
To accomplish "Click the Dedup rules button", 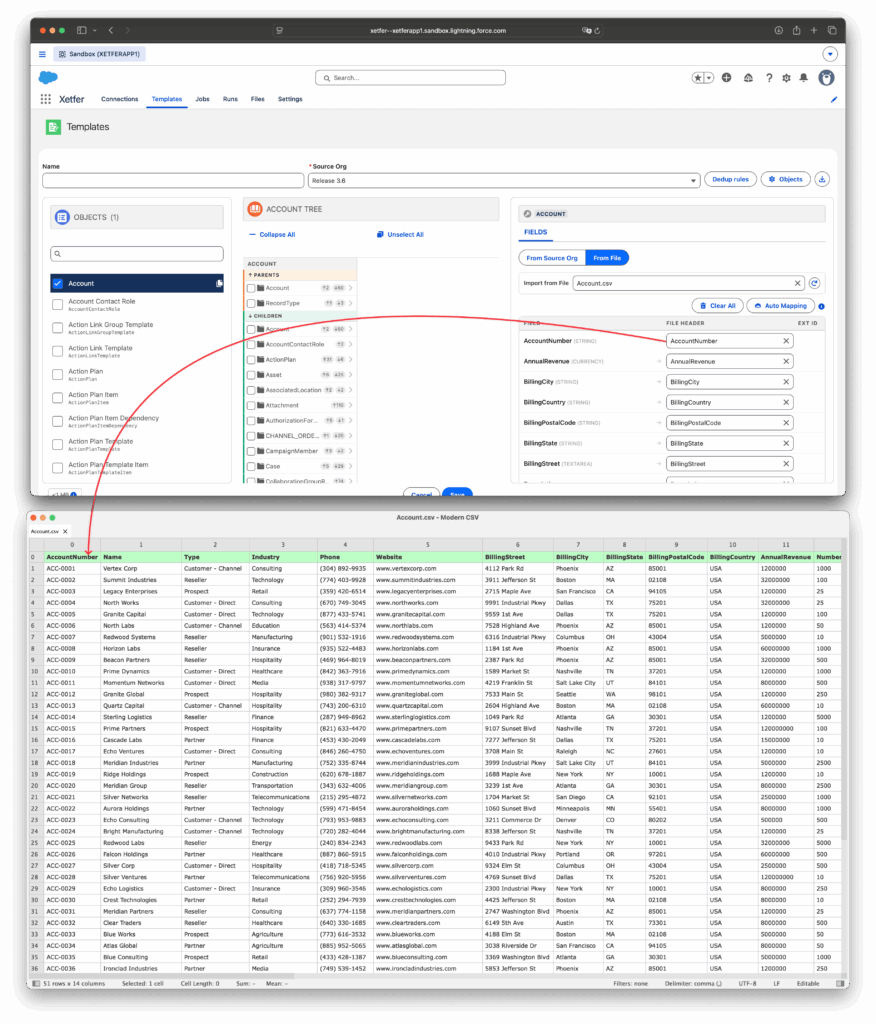I will 730,179.
